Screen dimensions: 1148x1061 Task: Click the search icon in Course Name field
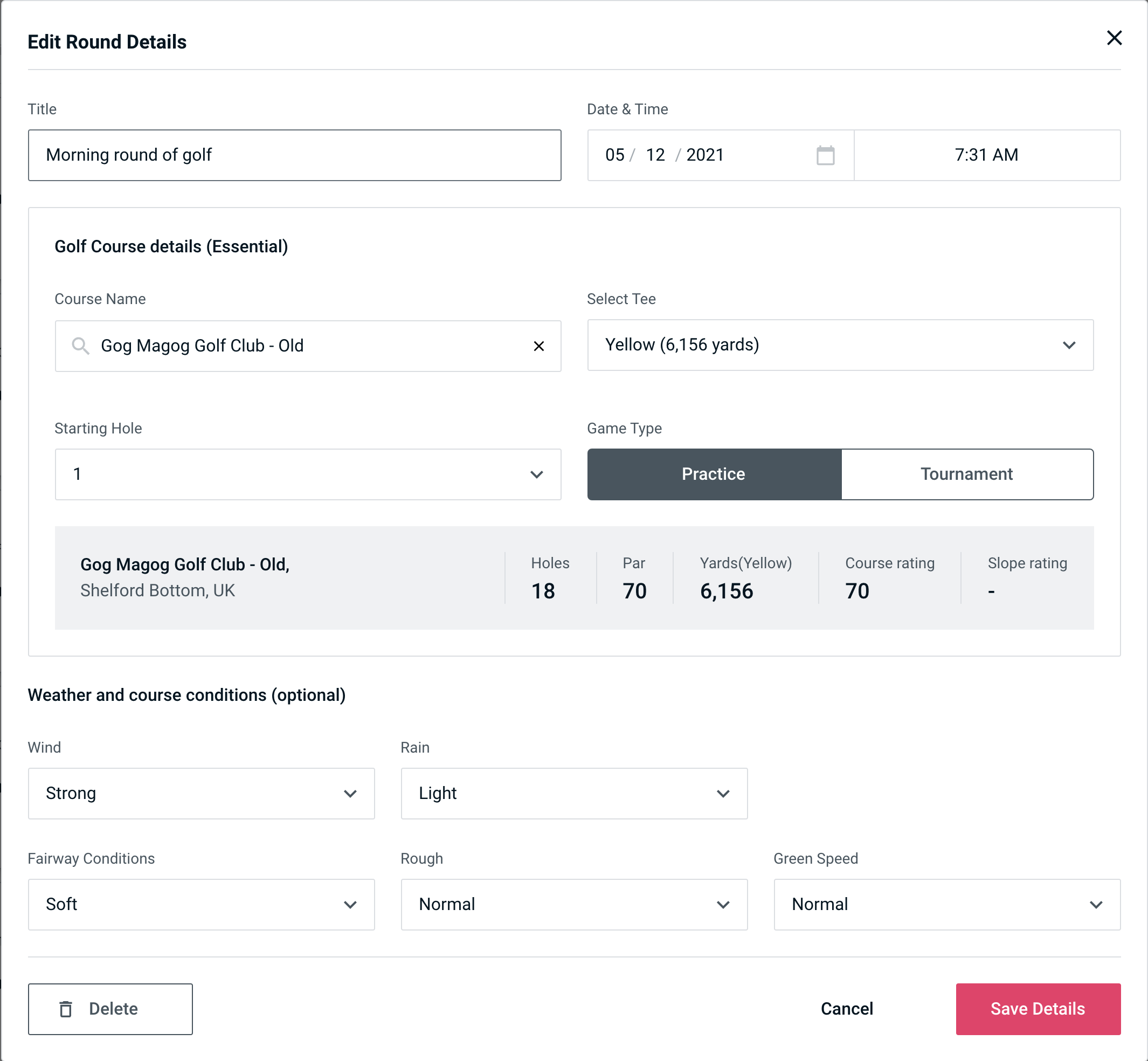coord(79,345)
